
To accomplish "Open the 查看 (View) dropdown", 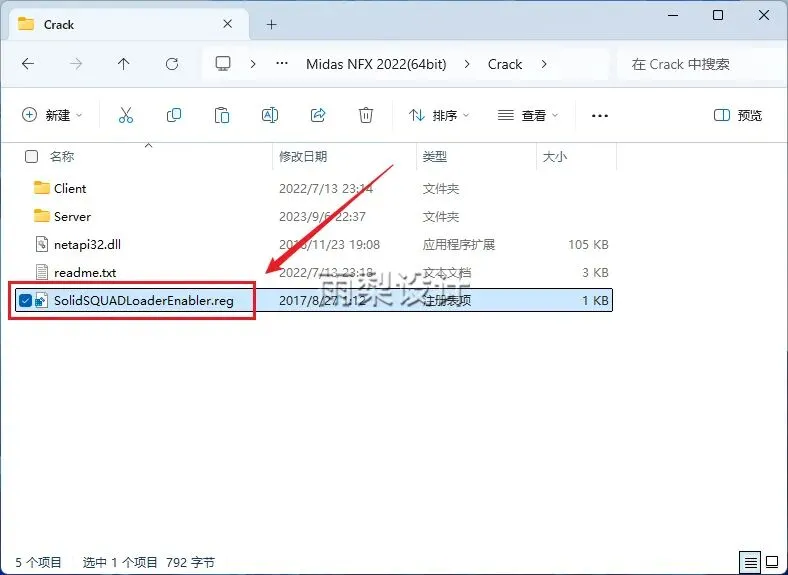I will [x=528, y=115].
